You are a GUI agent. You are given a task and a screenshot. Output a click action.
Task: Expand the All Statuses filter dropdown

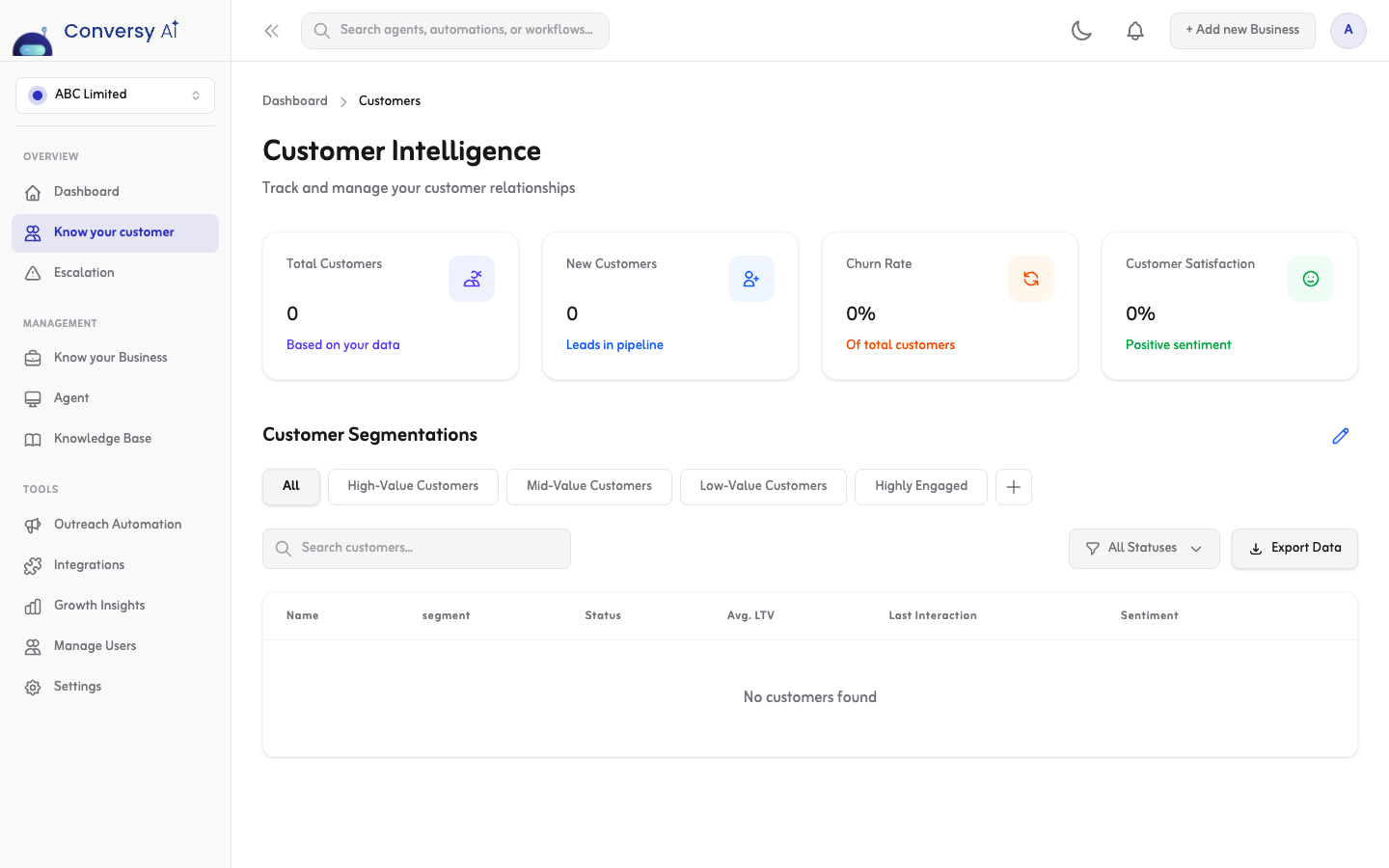[x=1144, y=549]
